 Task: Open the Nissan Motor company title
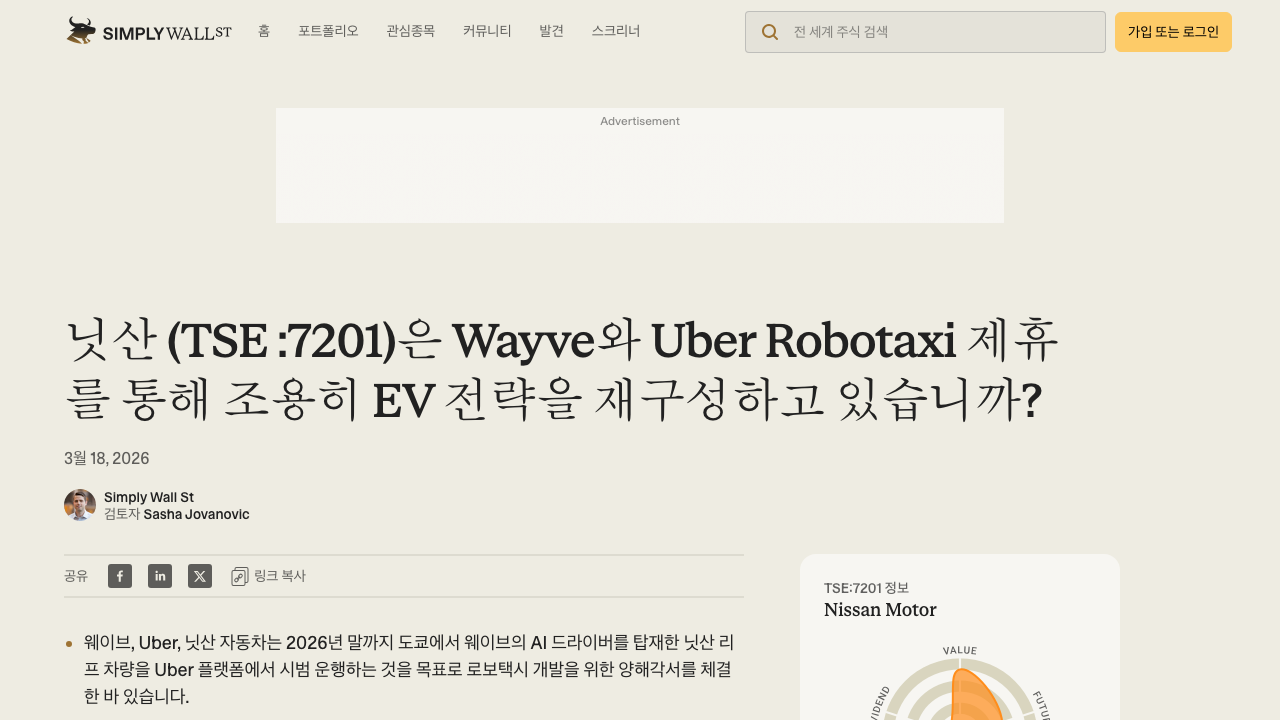tap(880, 610)
